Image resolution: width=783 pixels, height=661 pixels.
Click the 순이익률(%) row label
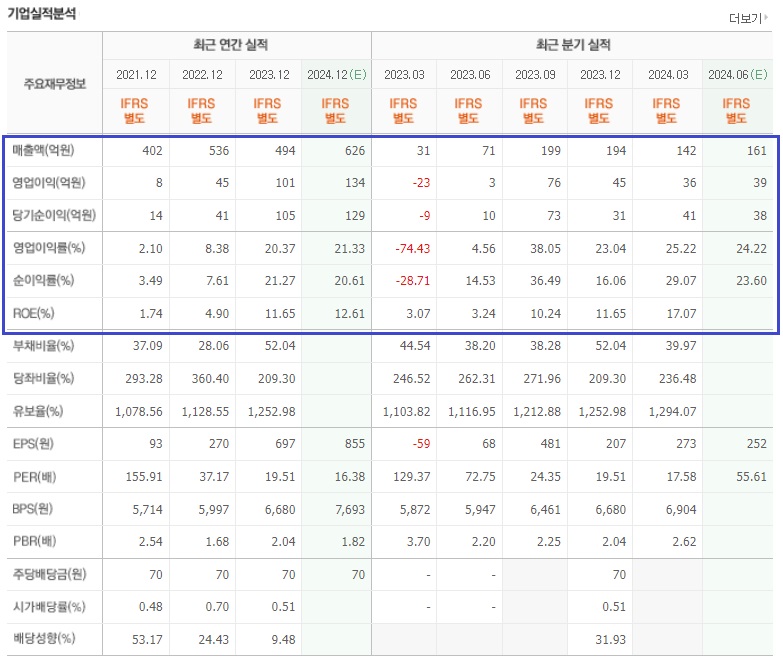click(43, 280)
